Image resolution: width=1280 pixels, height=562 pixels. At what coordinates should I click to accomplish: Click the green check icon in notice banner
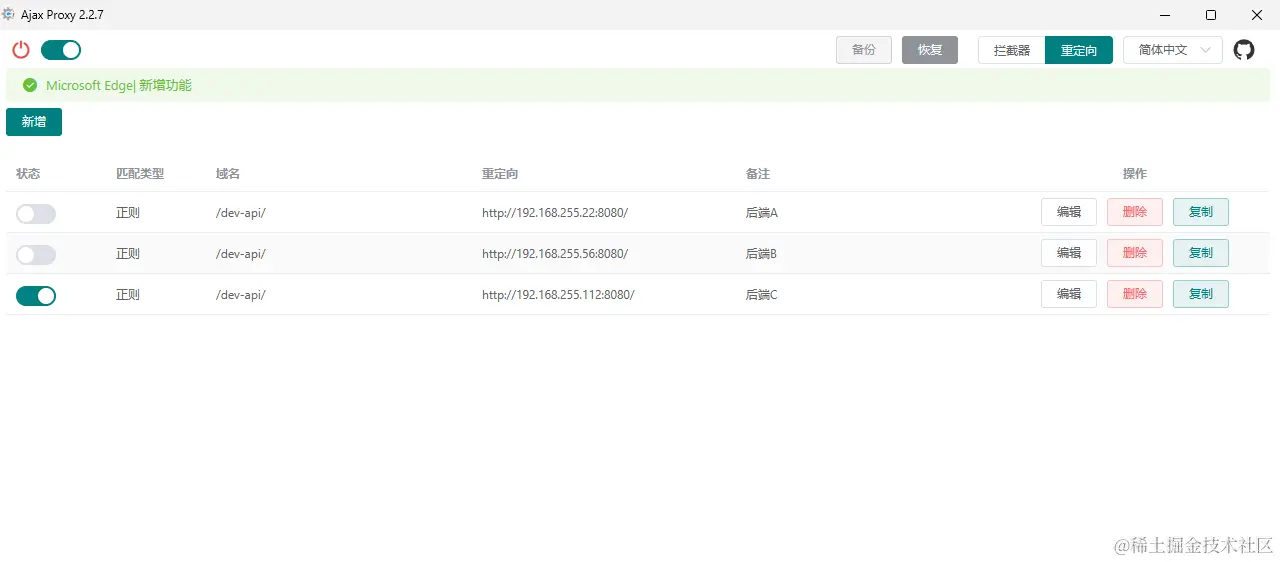30,85
